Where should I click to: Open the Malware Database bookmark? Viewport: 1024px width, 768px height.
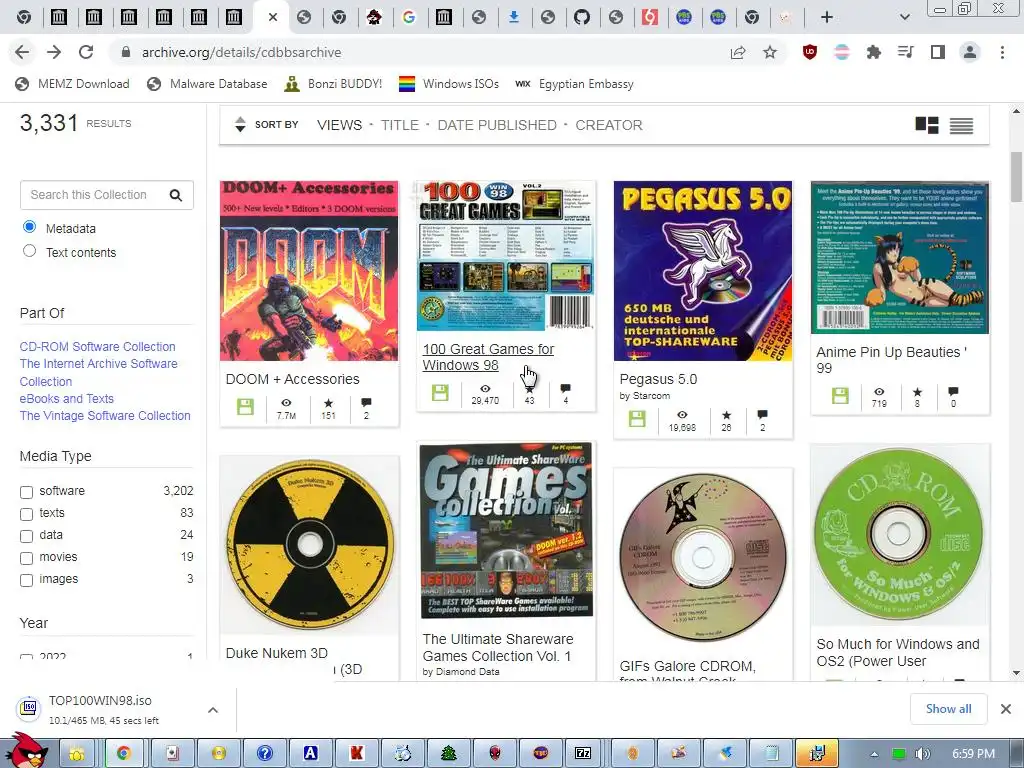207,84
